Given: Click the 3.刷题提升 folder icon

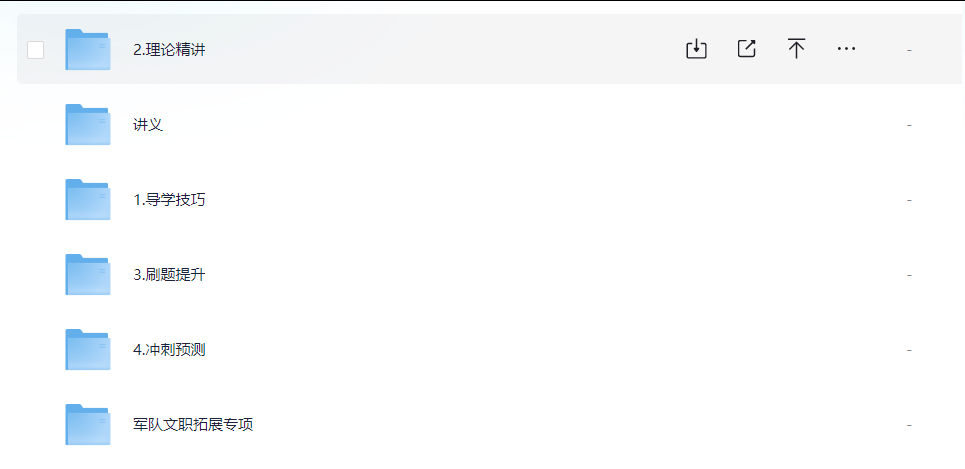Looking at the screenshot, I should (x=88, y=275).
